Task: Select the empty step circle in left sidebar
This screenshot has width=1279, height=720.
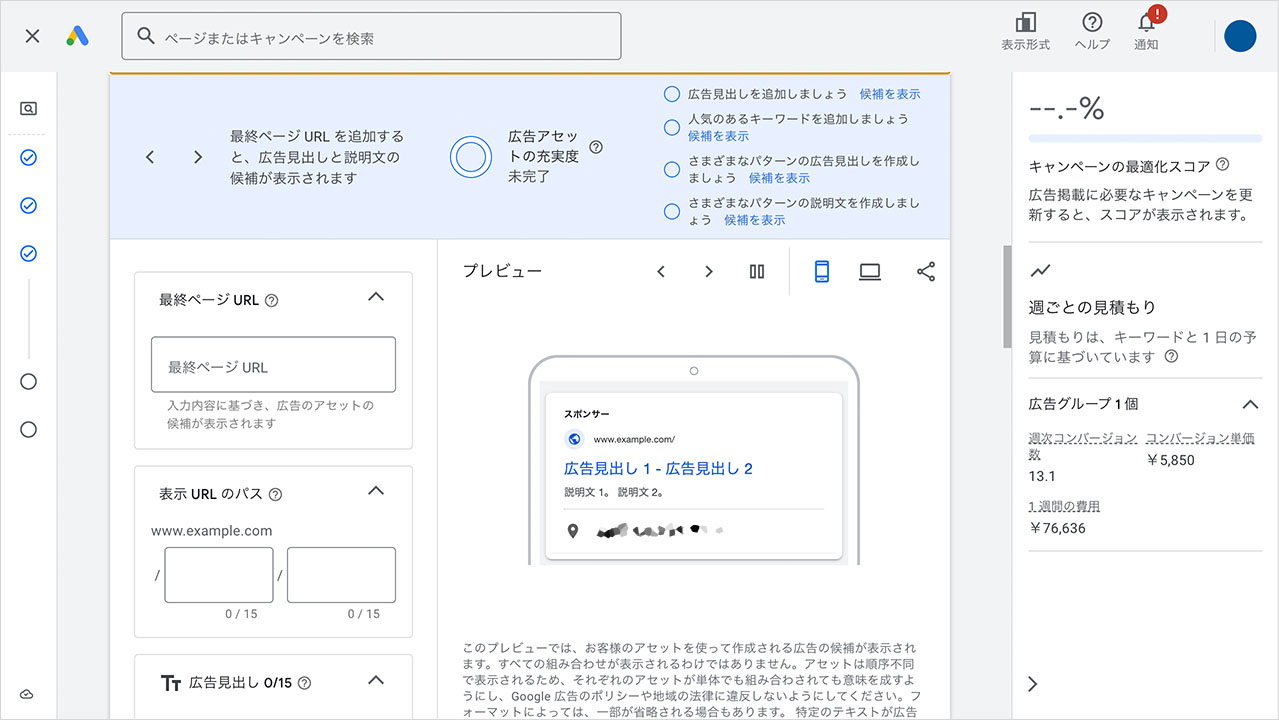Action: pos(29,381)
